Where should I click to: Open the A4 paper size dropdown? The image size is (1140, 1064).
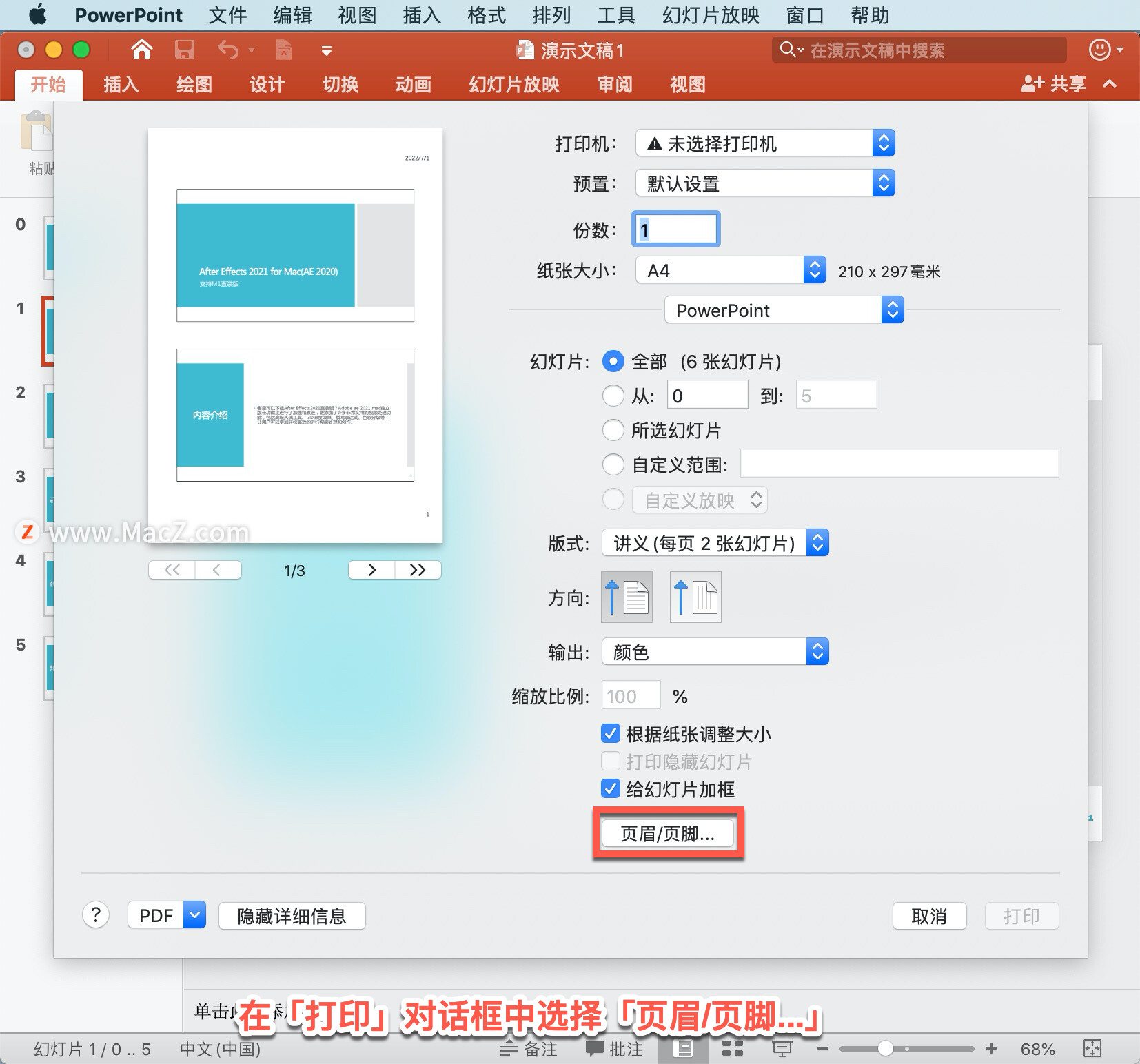[731, 270]
